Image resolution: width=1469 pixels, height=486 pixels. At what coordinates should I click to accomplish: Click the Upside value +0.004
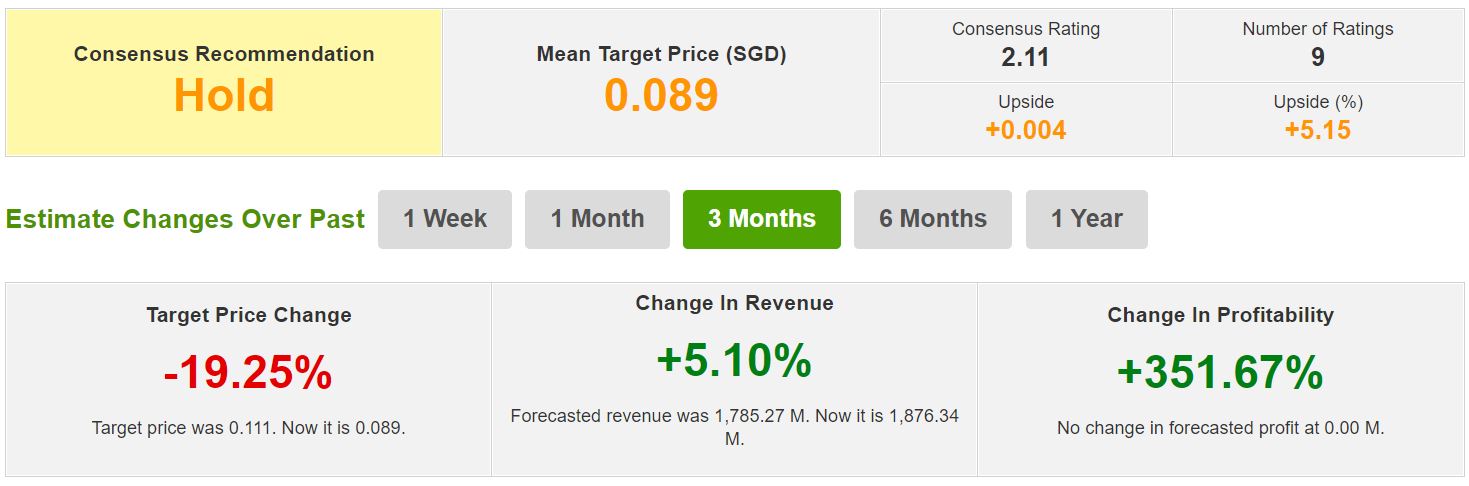tap(1025, 130)
